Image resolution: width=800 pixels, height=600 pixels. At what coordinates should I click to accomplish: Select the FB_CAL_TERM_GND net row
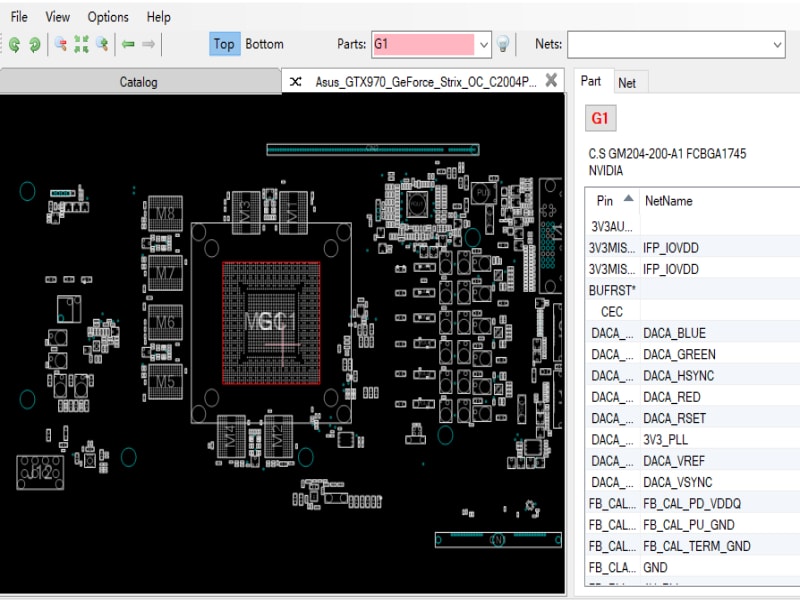pyautogui.click(x=693, y=546)
